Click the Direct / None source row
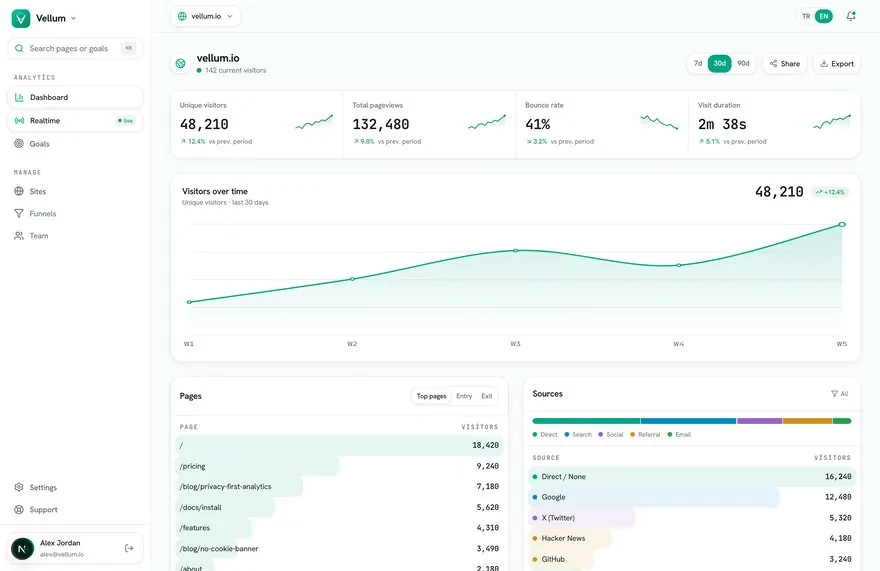880x571 pixels. pos(692,477)
